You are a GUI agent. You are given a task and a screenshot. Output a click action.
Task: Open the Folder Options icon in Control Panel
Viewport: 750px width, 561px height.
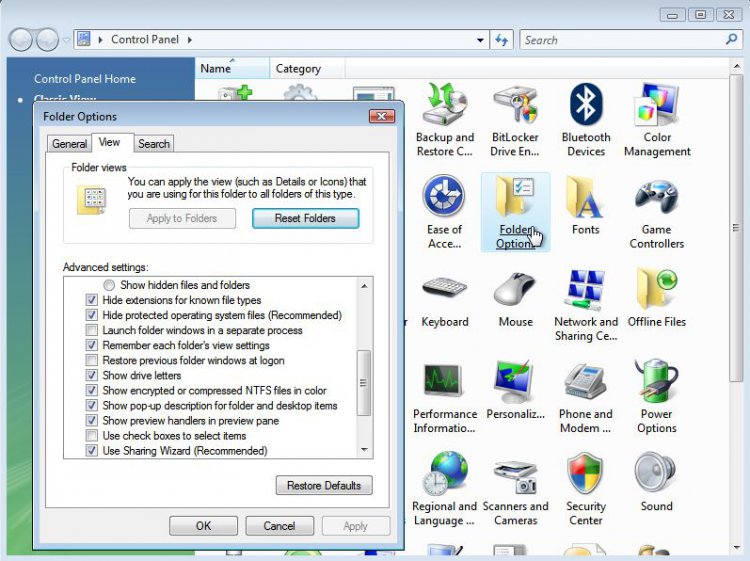point(515,212)
